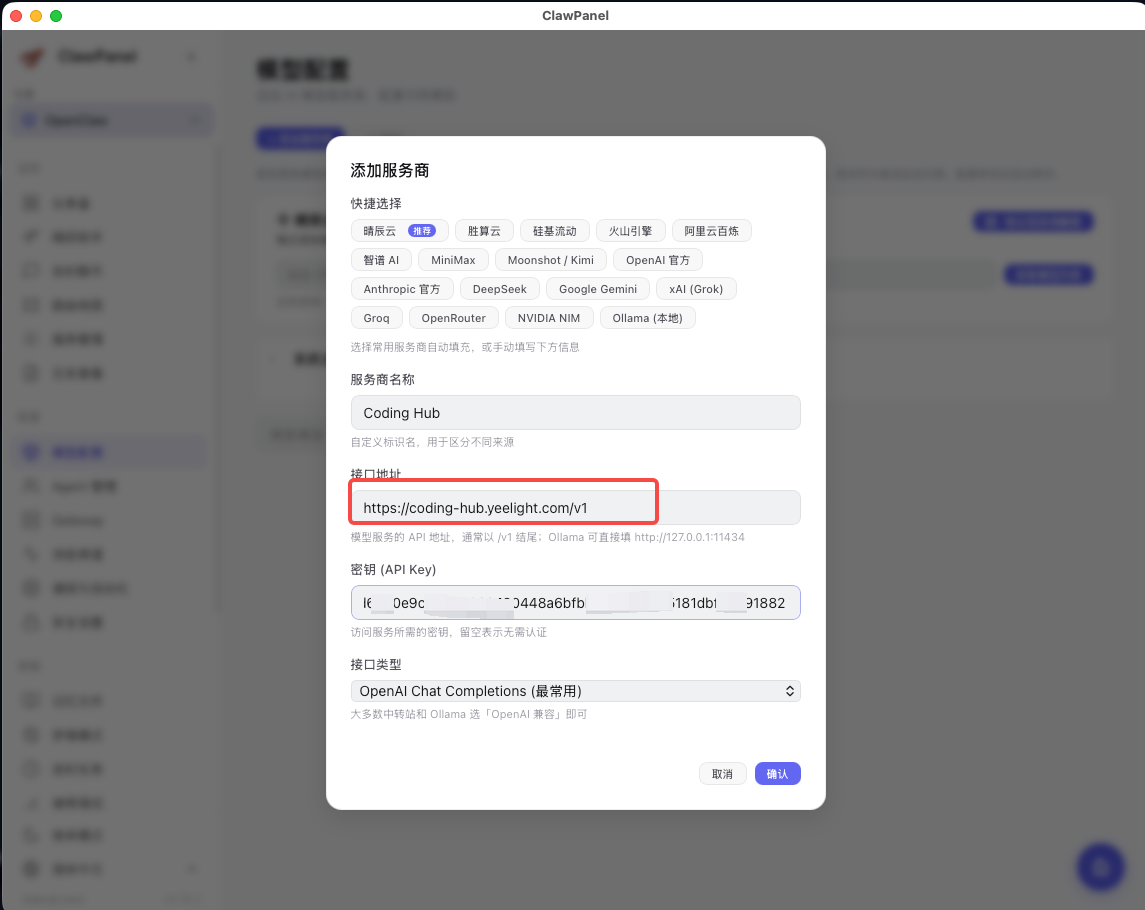The width and height of the screenshot is (1145, 910).
Task: Focus the 密钥 (API Key) input field
Action: pos(575,603)
